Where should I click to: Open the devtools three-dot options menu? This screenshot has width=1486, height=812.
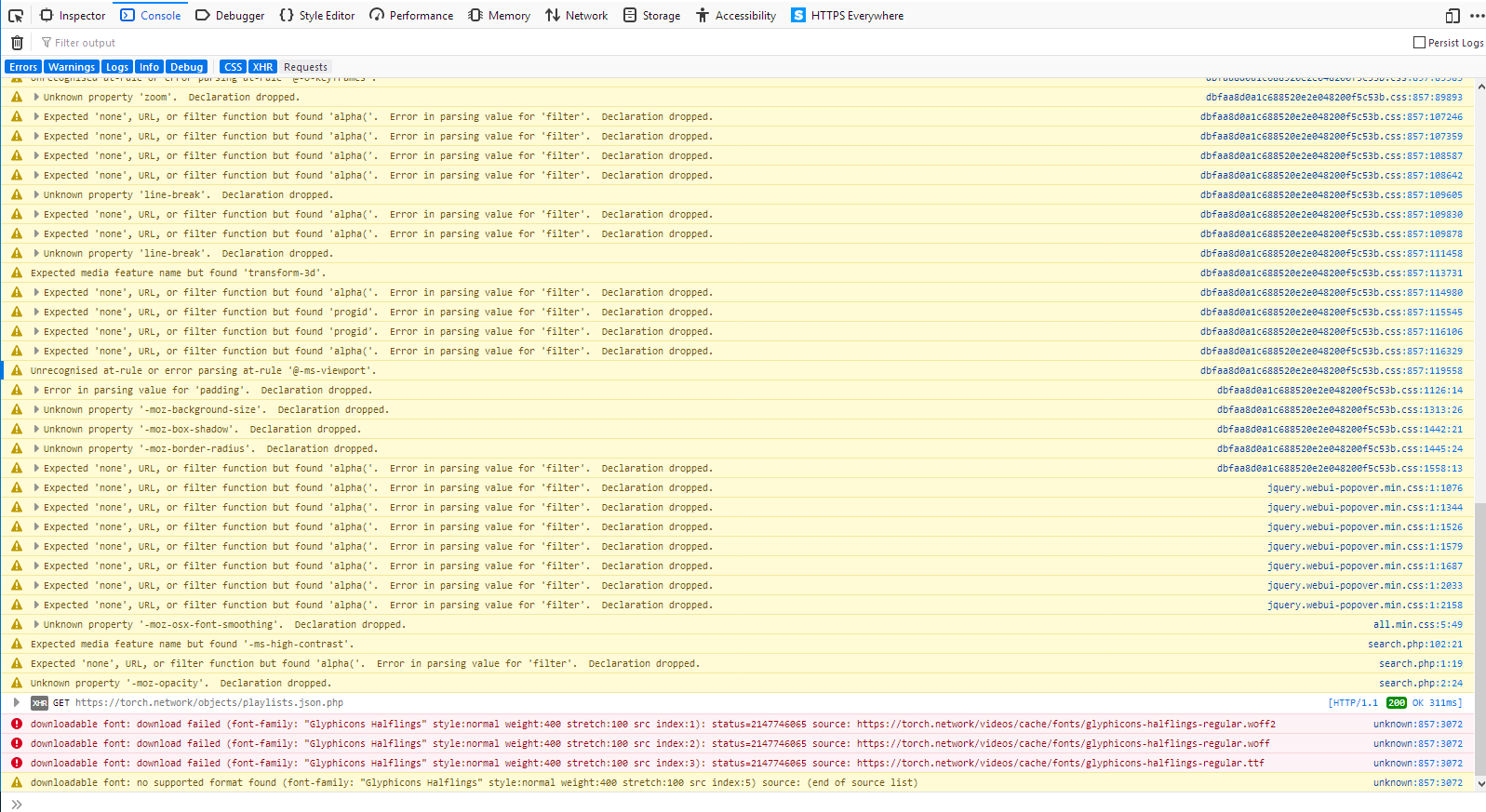coord(1477,16)
